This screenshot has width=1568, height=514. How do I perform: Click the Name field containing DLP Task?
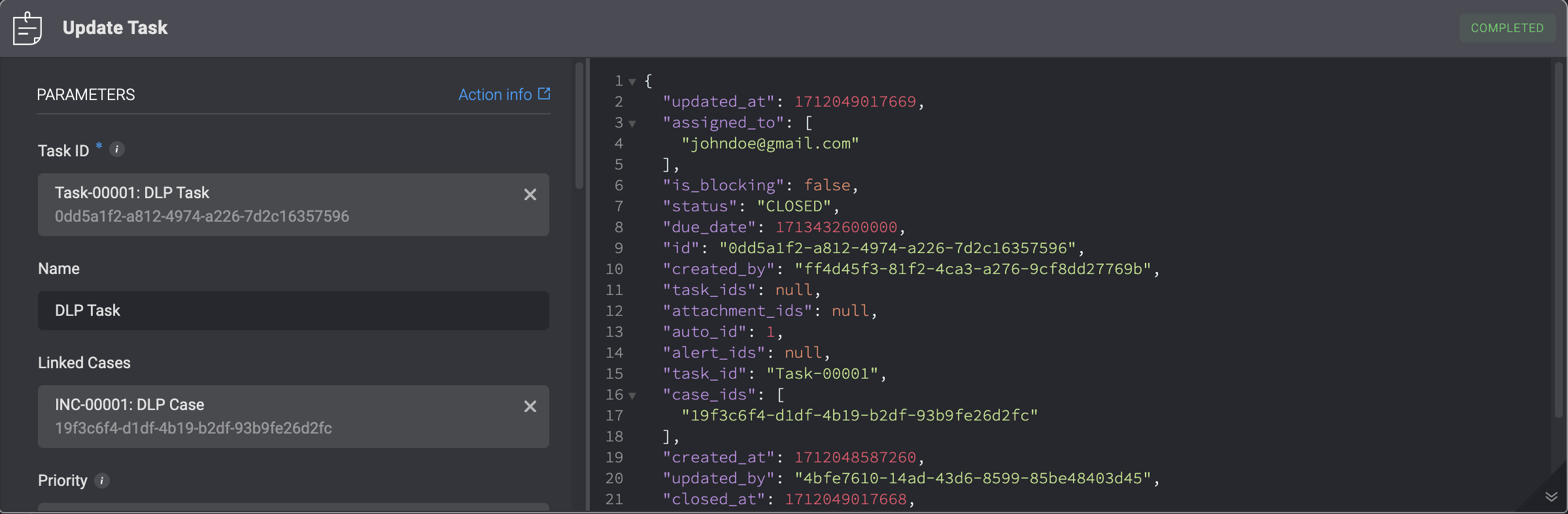pyautogui.click(x=294, y=311)
